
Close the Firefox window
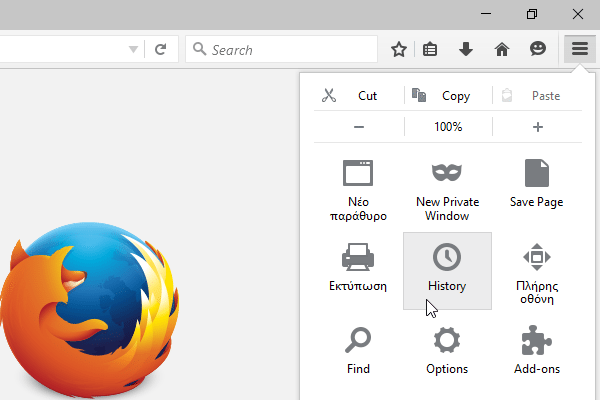[577, 14]
